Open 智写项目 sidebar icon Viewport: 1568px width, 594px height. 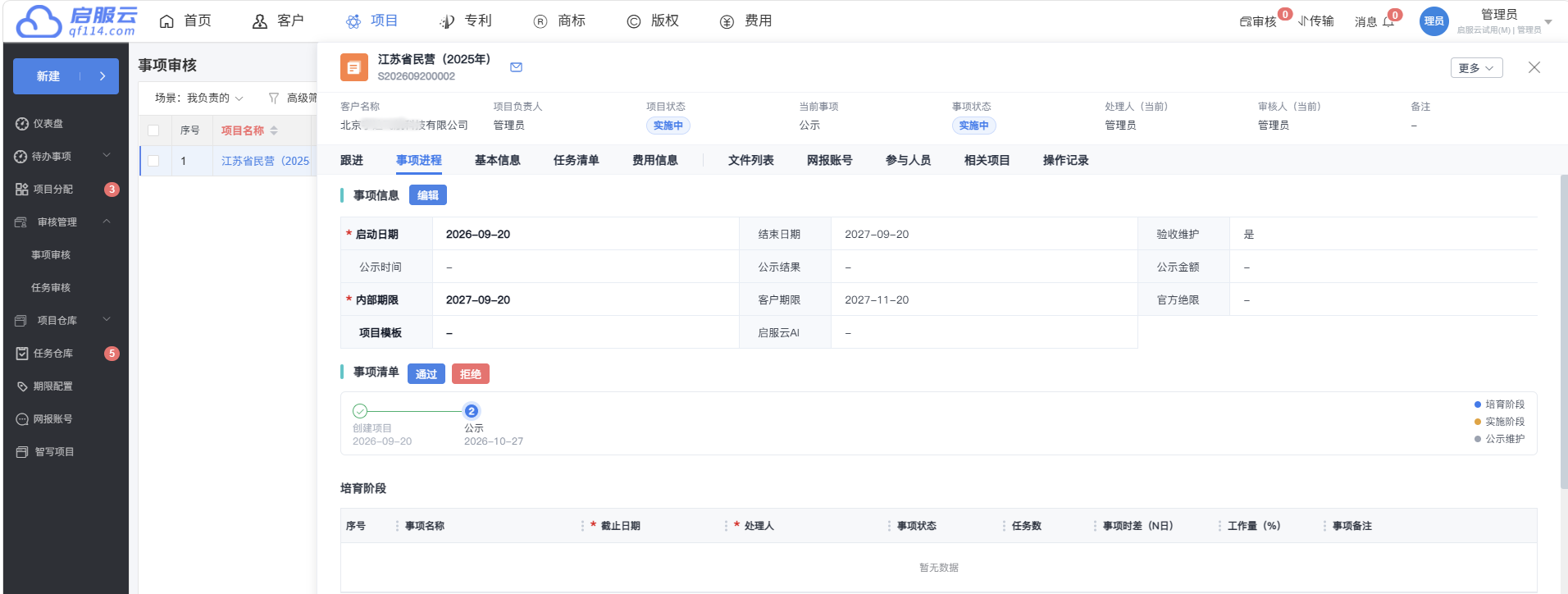pyautogui.click(x=22, y=452)
